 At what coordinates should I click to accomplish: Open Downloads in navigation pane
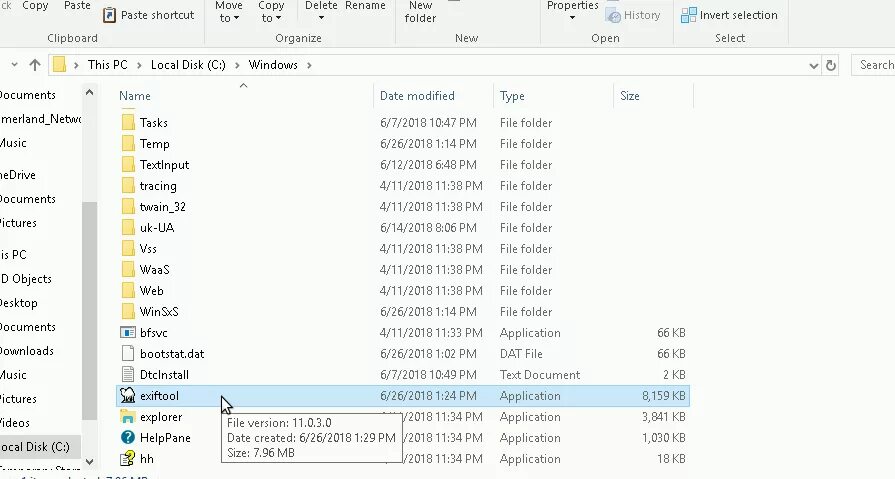(27, 351)
